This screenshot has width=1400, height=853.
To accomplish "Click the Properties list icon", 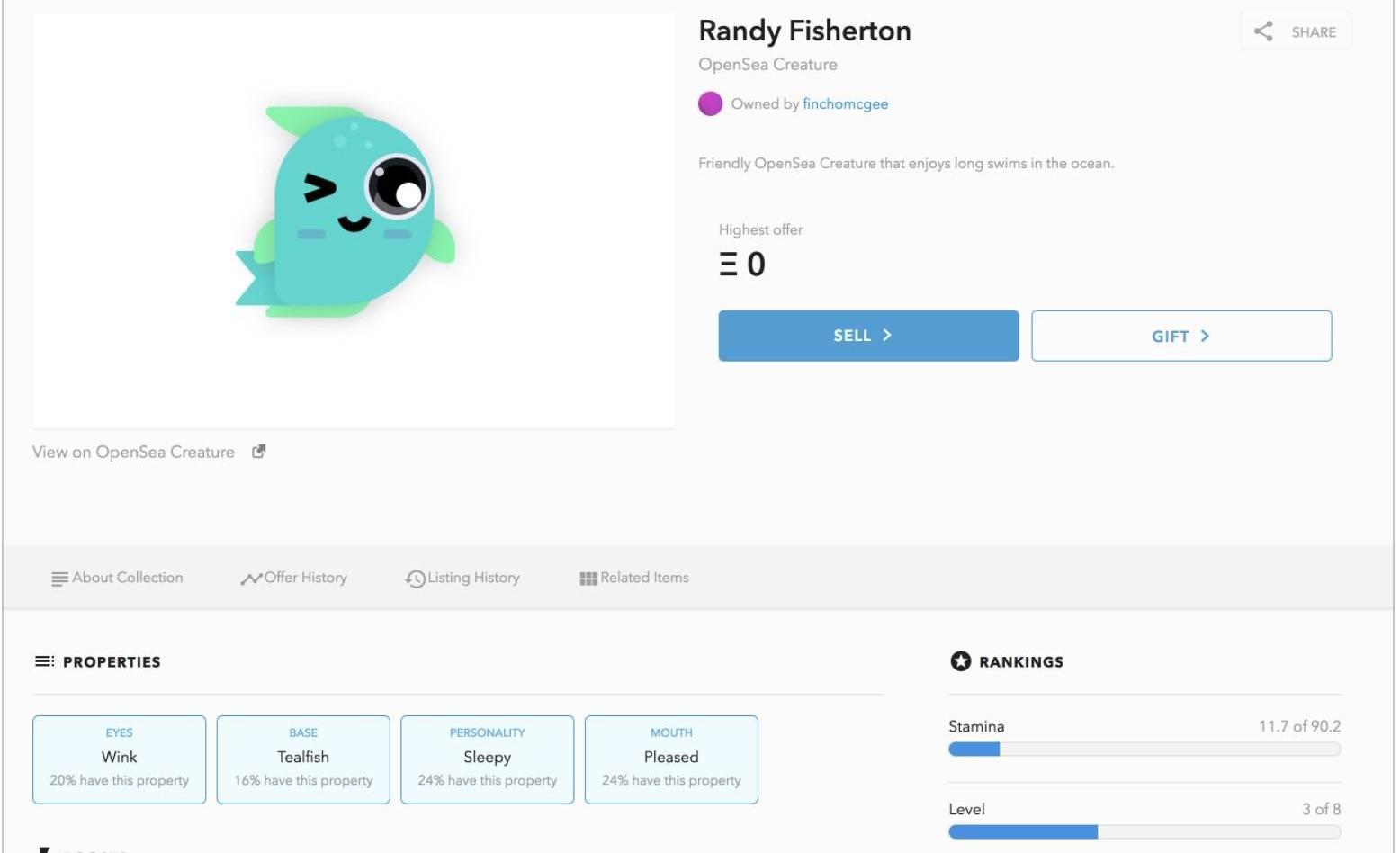I will pos(44,661).
